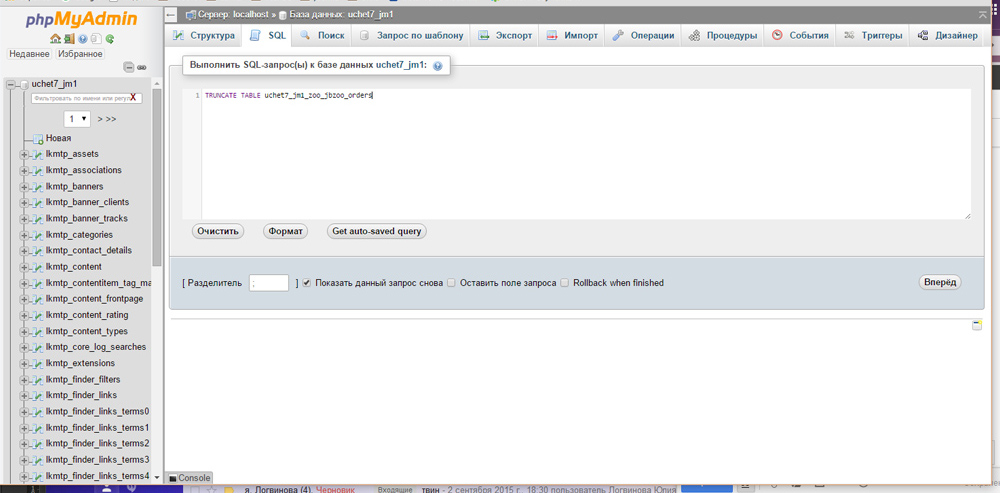1000x493 pixels.
Task: Collapse the uchet7_jm1 database tree
Action: 11,84
